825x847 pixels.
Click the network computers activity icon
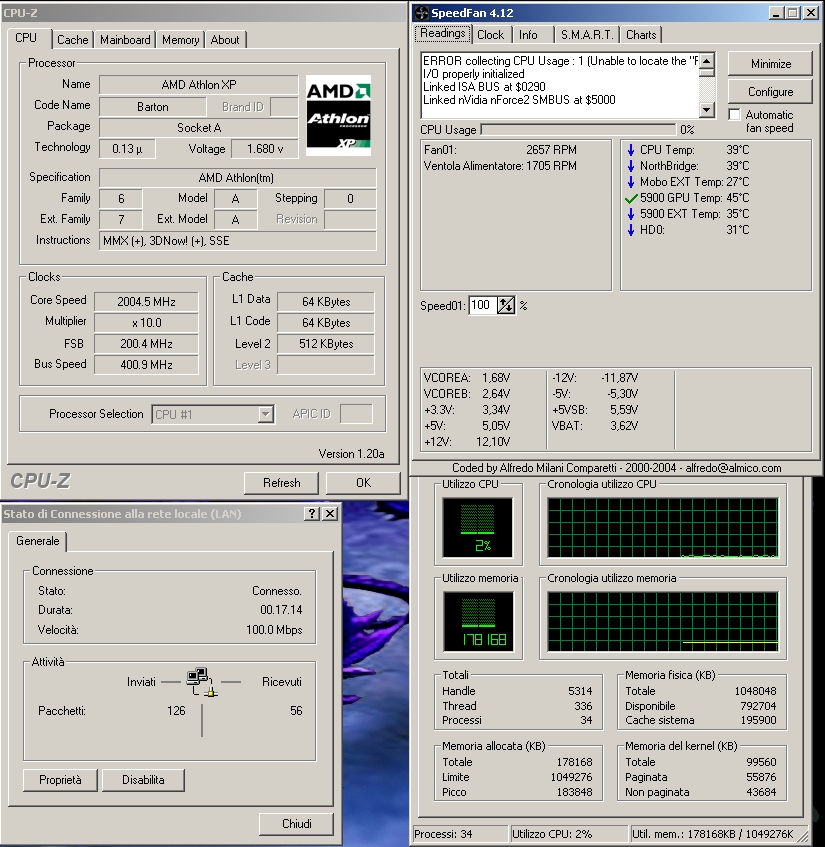tap(201, 682)
